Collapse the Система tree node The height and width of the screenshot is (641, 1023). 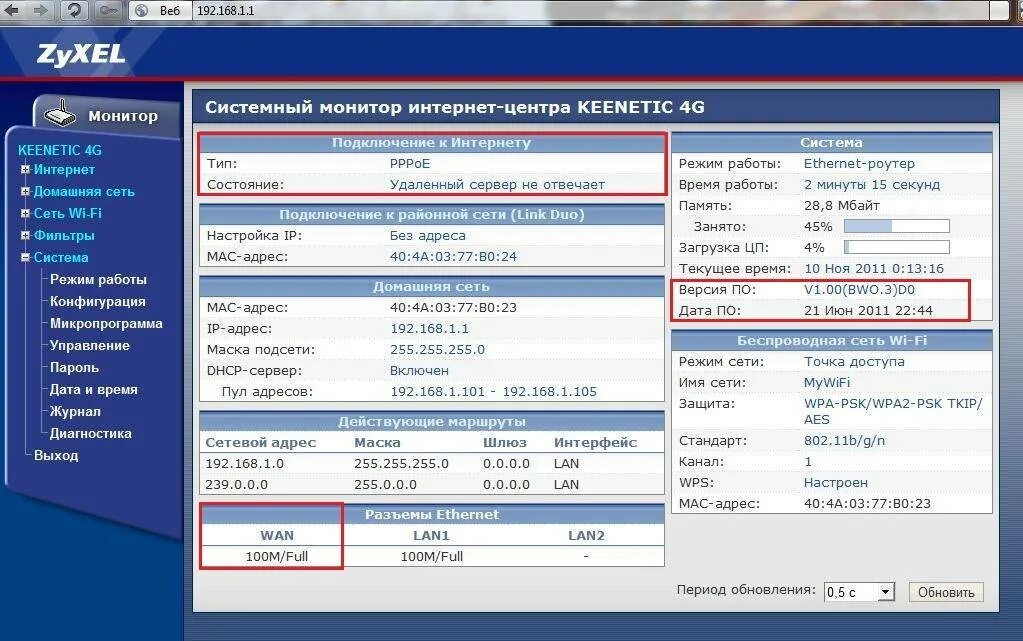point(25,257)
